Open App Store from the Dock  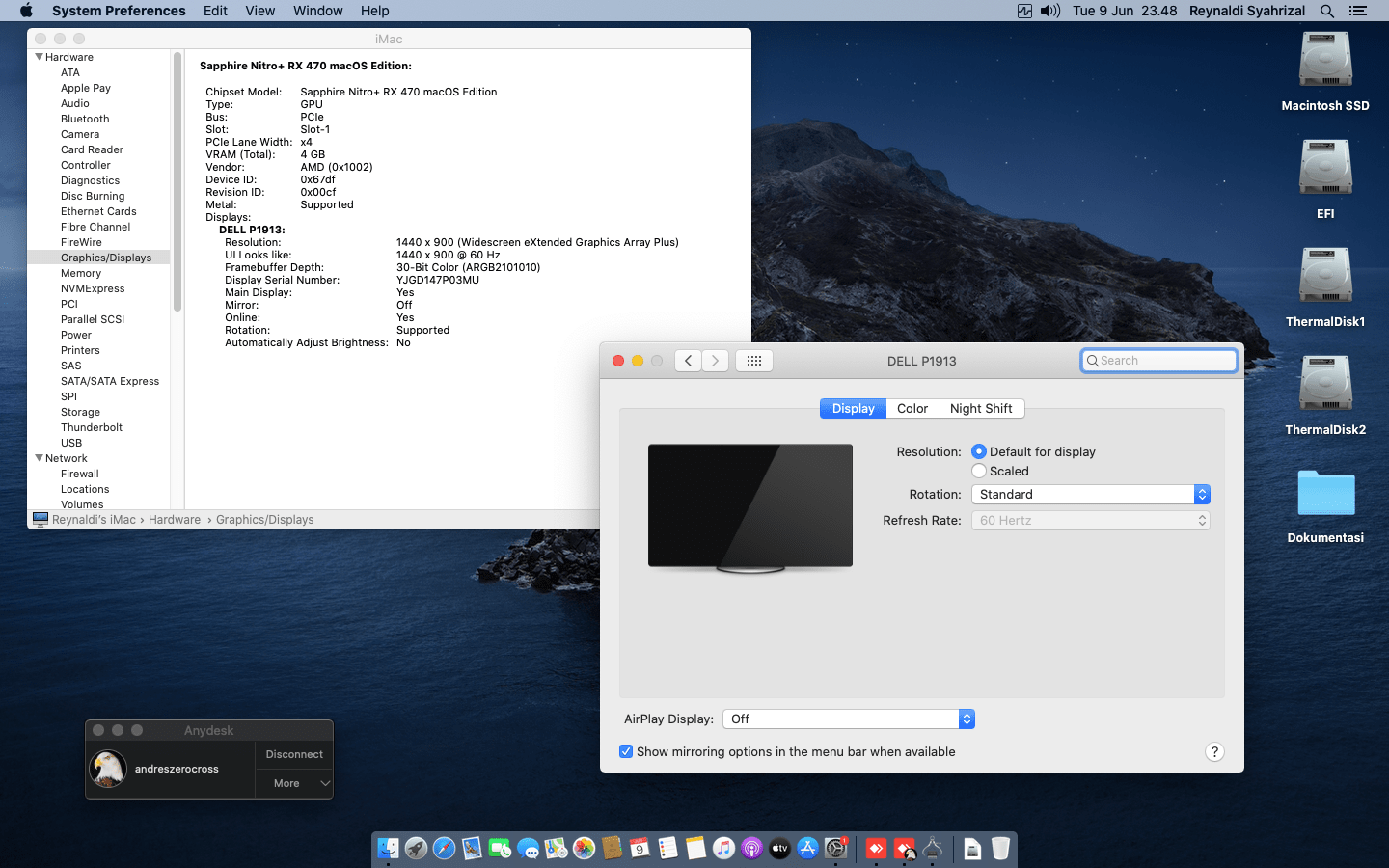click(807, 848)
